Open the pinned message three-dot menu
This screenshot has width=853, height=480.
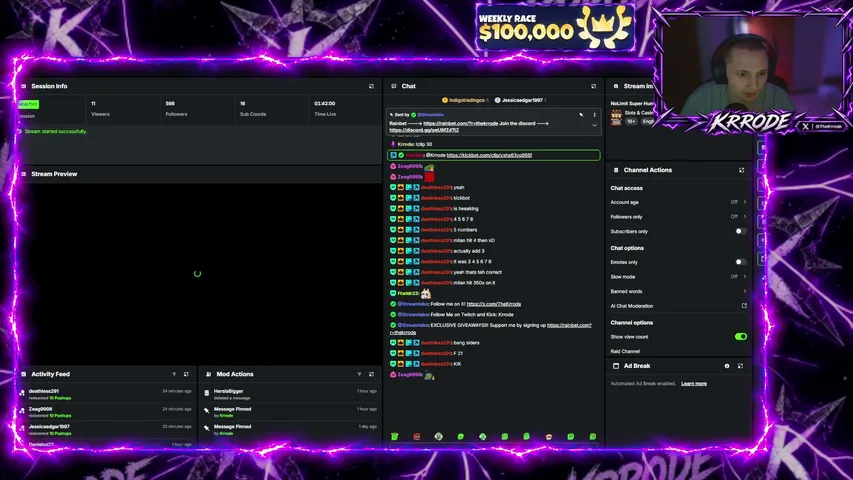pyautogui.click(x=594, y=115)
